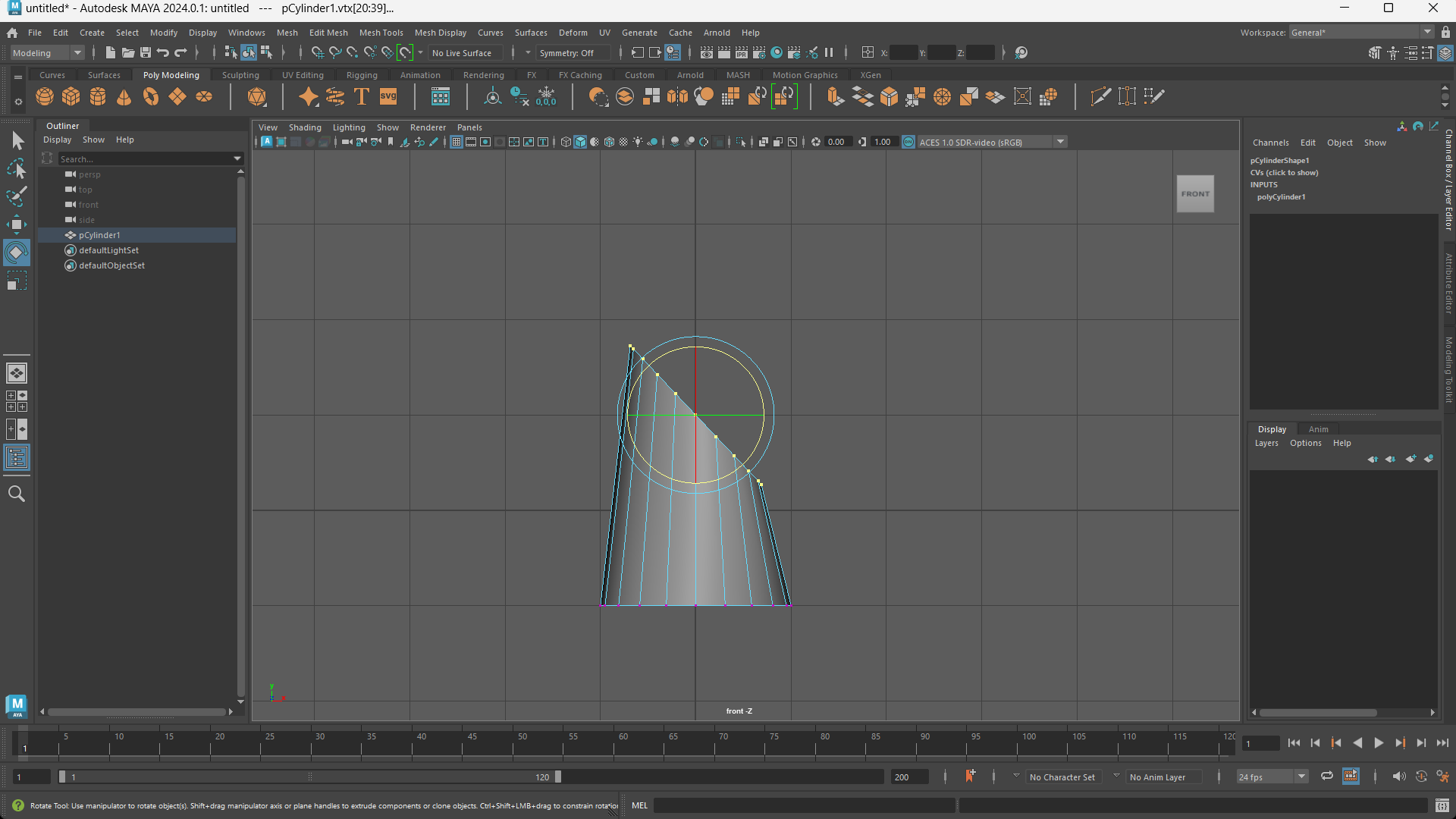Screen dimensions: 1456x819
Task: Expand the ACES color space dropdown
Action: (x=1060, y=143)
